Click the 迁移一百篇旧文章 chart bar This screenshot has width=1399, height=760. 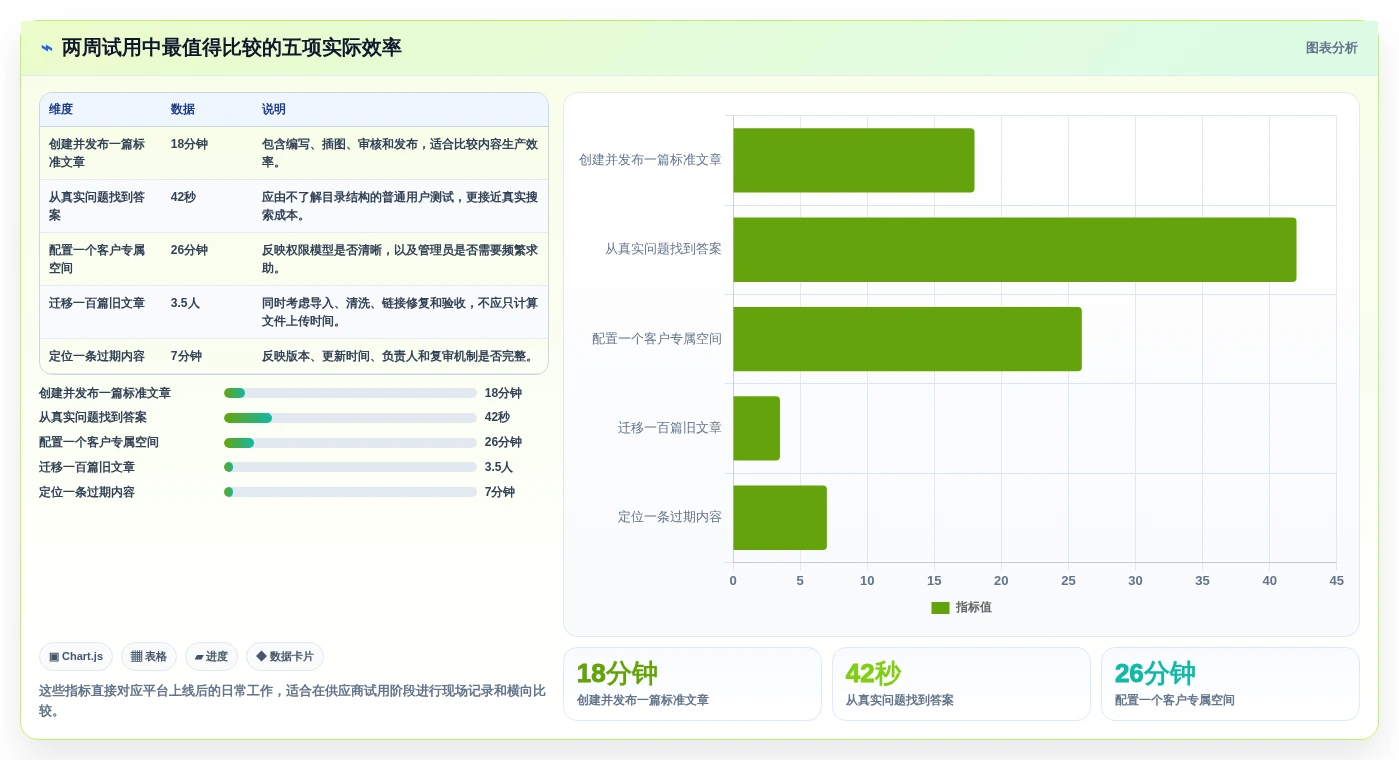pyautogui.click(x=756, y=428)
